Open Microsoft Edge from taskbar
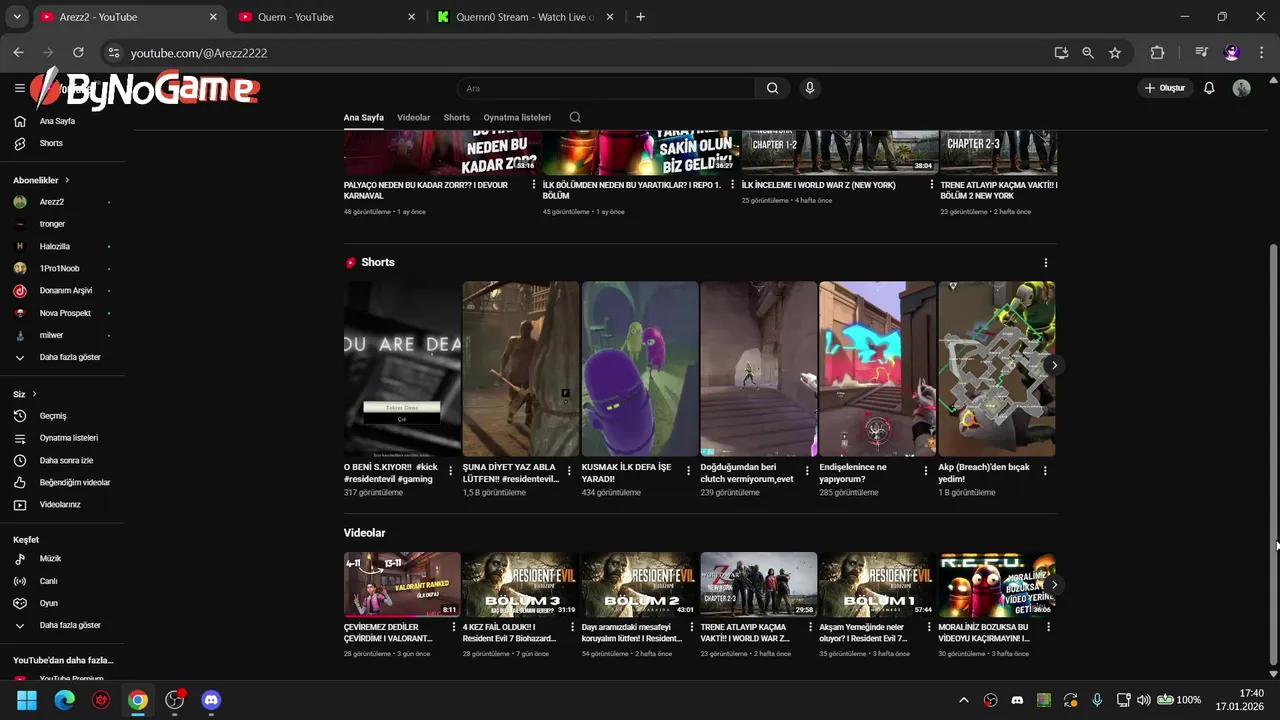Screen dimensions: 1280x720 (x=64, y=700)
